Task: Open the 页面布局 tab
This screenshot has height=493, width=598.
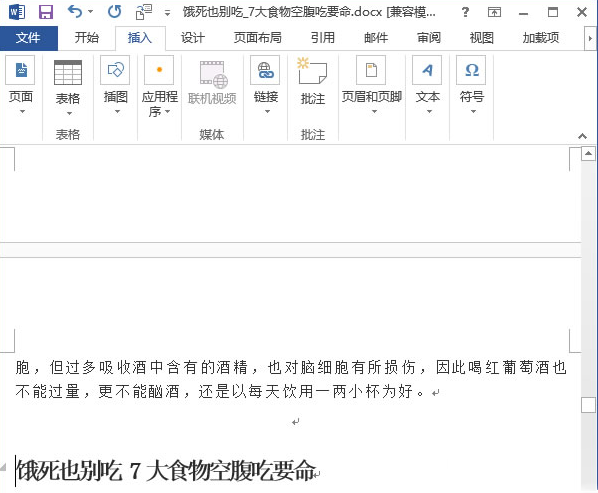Action: [x=257, y=38]
